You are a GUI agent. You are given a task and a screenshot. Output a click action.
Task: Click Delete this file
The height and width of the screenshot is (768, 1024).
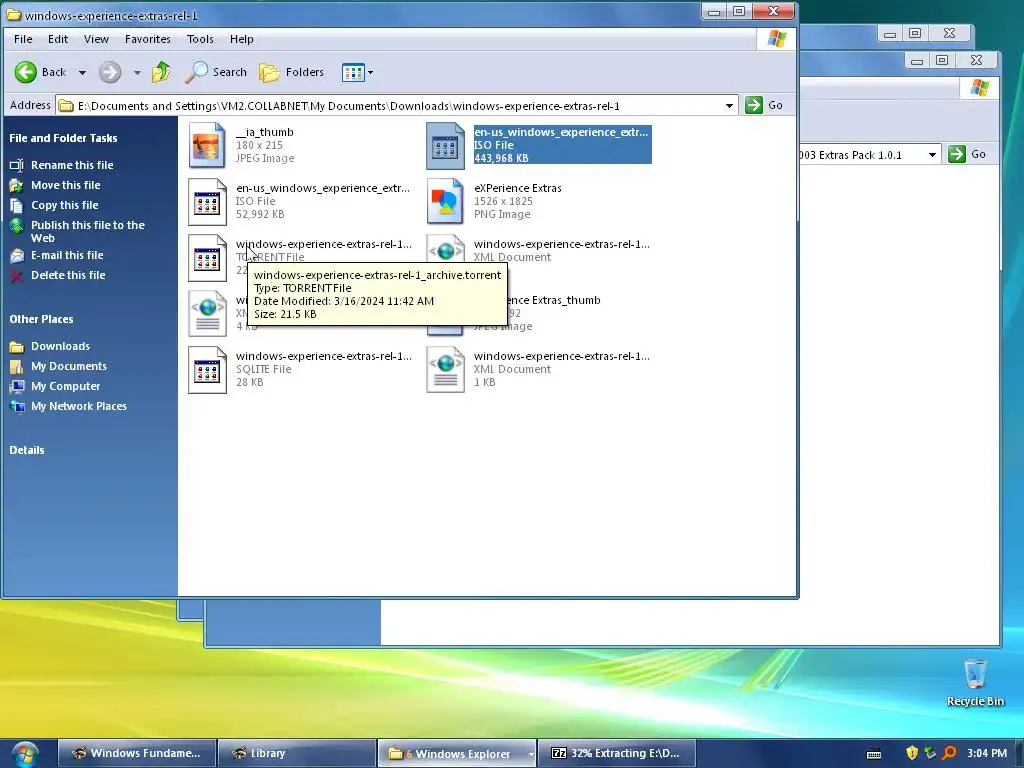tap(68, 275)
